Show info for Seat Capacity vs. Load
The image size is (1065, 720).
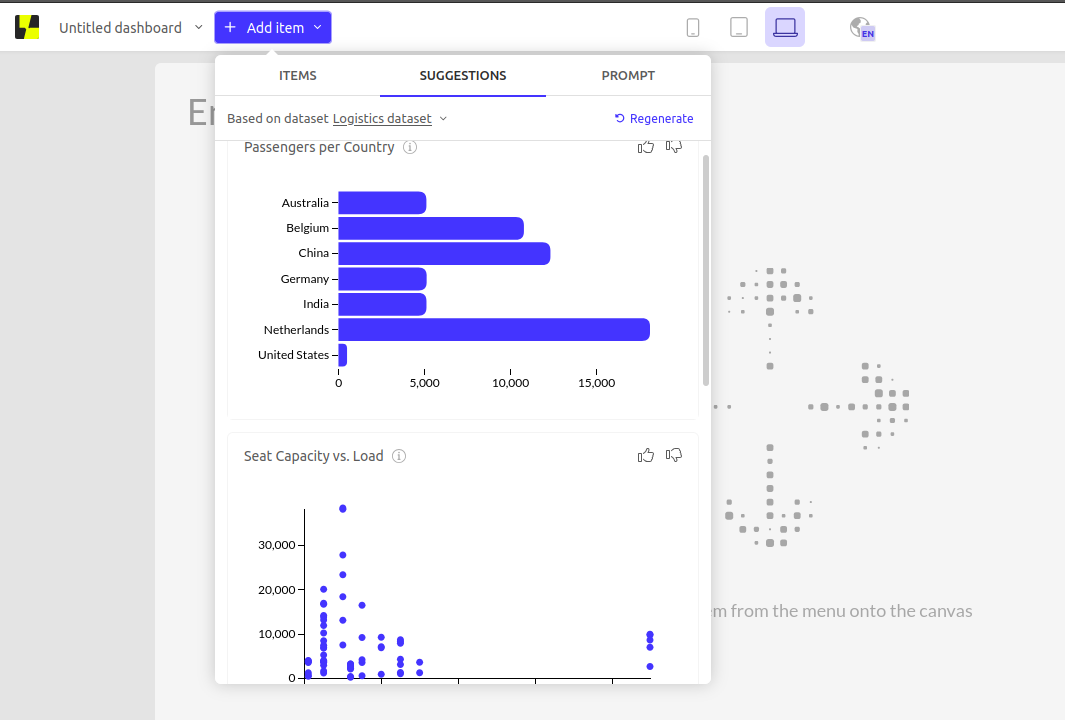coord(399,456)
